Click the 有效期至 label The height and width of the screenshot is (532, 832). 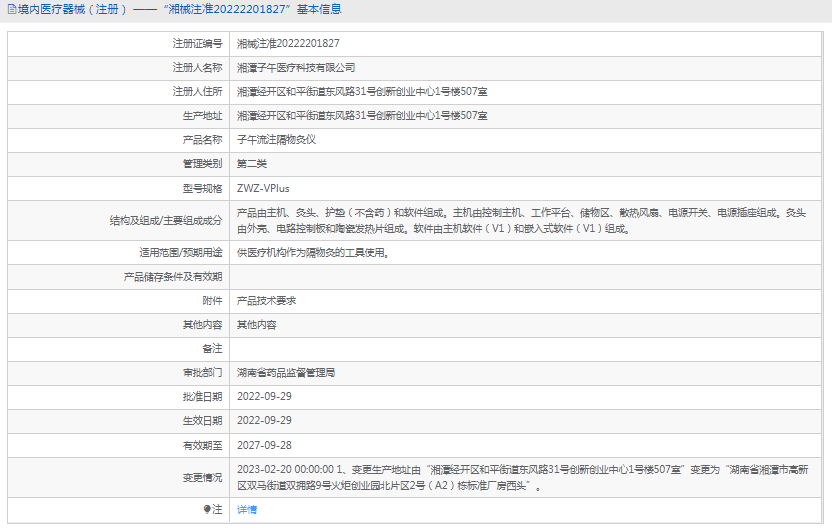coord(203,446)
